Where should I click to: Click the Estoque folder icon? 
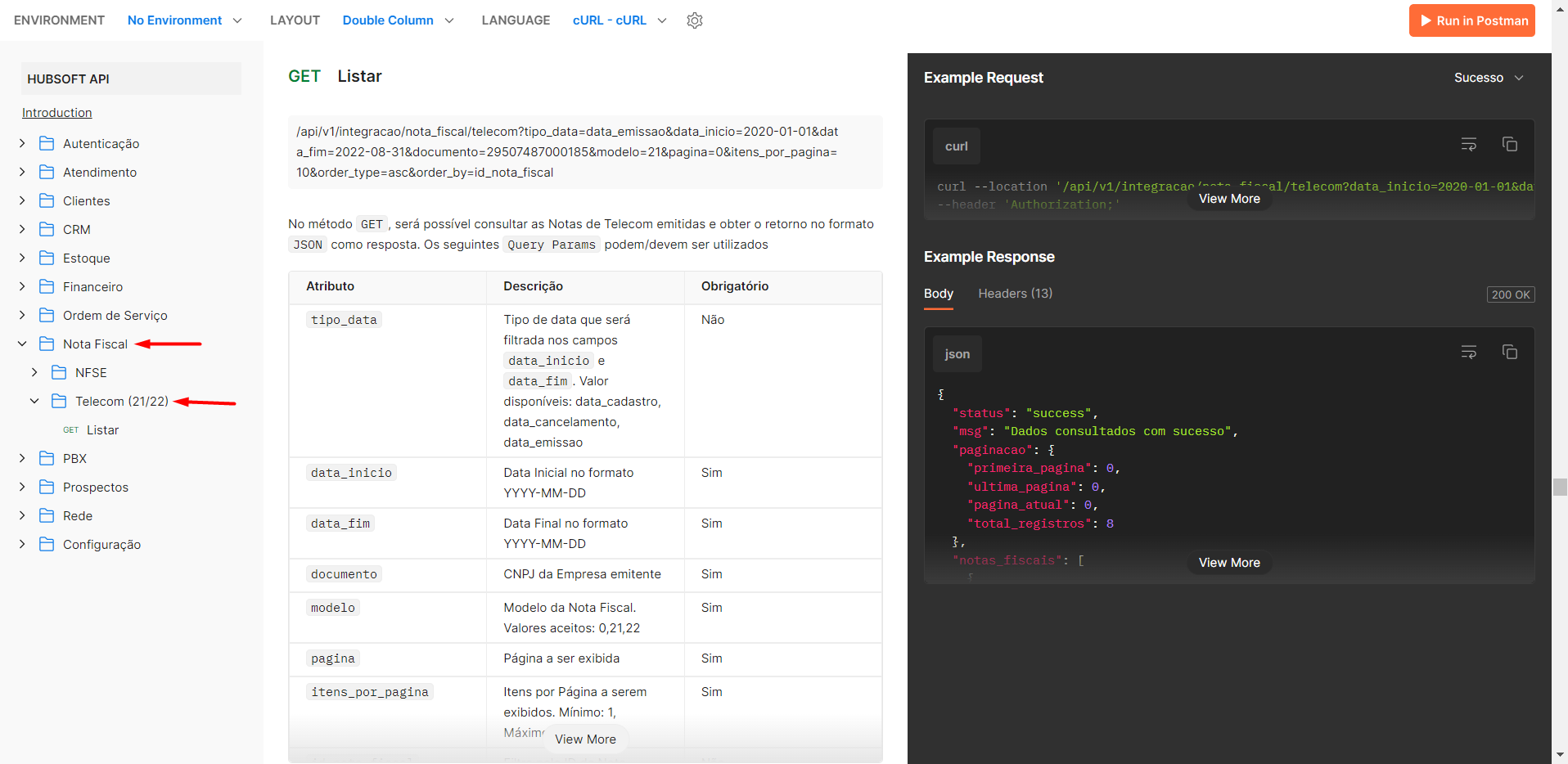(x=47, y=258)
